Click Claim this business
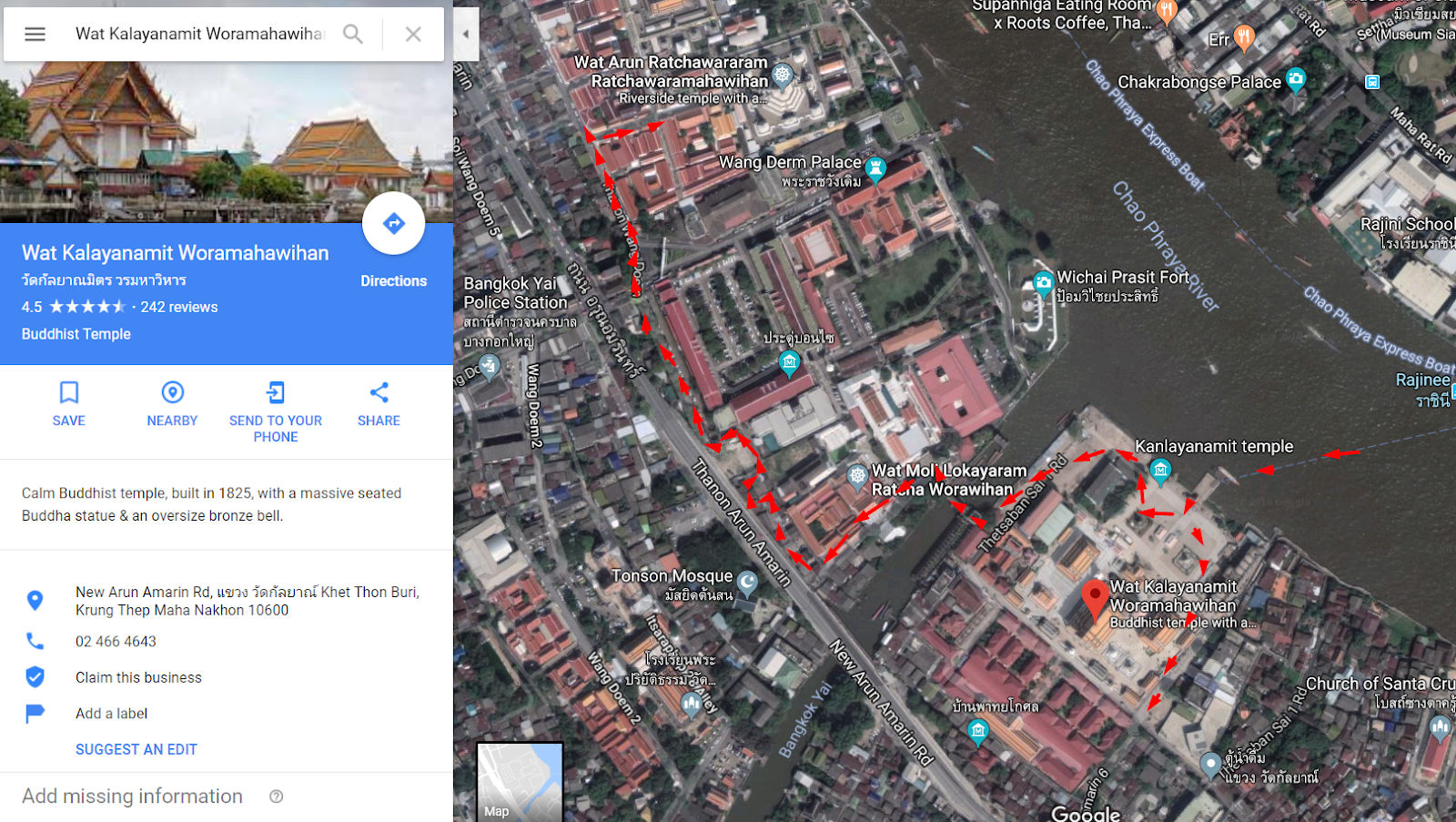This screenshot has width=1456, height=822. (x=138, y=677)
